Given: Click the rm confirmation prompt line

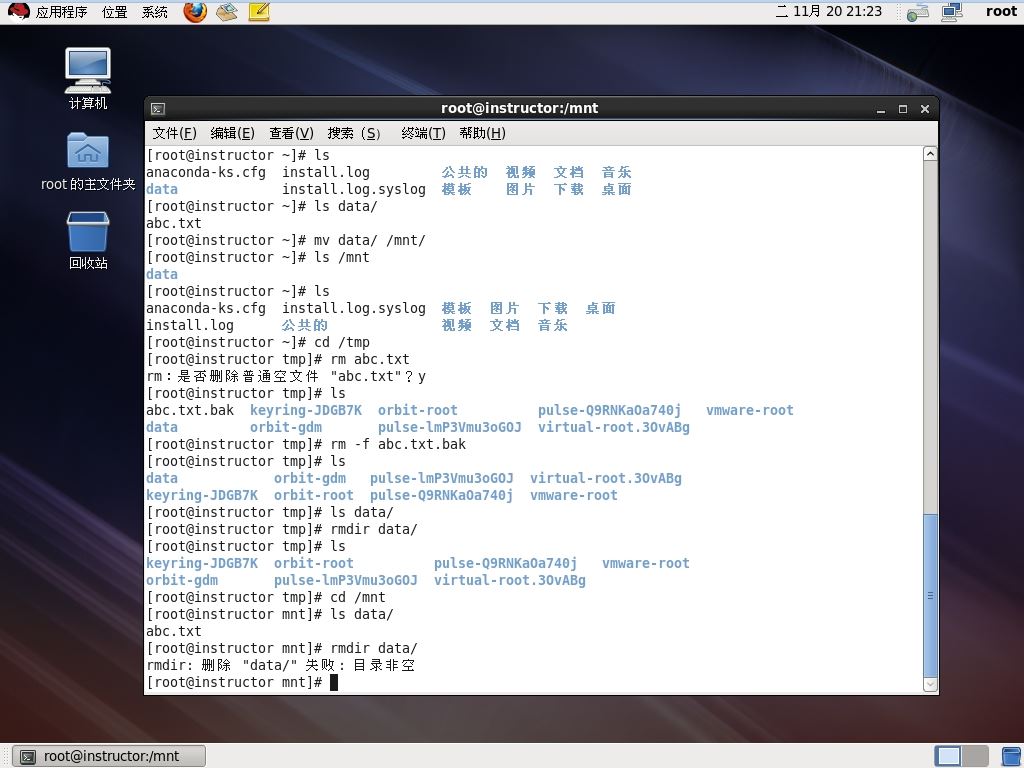Looking at the screenshot, I should 286,376.
